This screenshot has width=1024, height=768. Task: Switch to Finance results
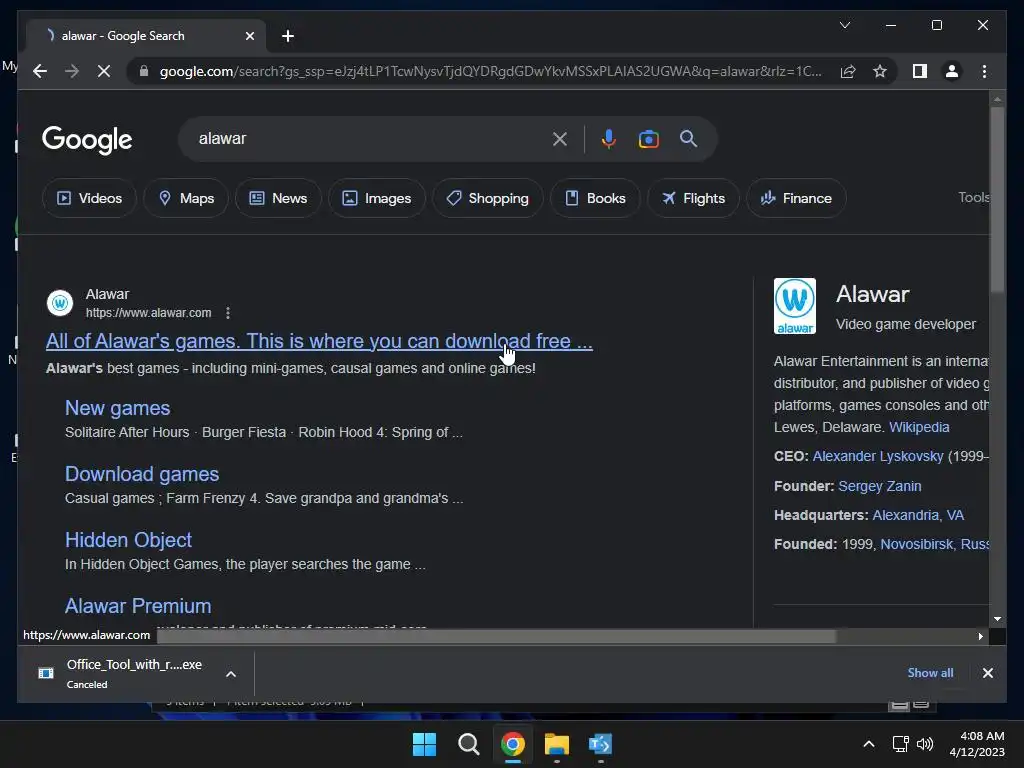[x=796, y=198]
